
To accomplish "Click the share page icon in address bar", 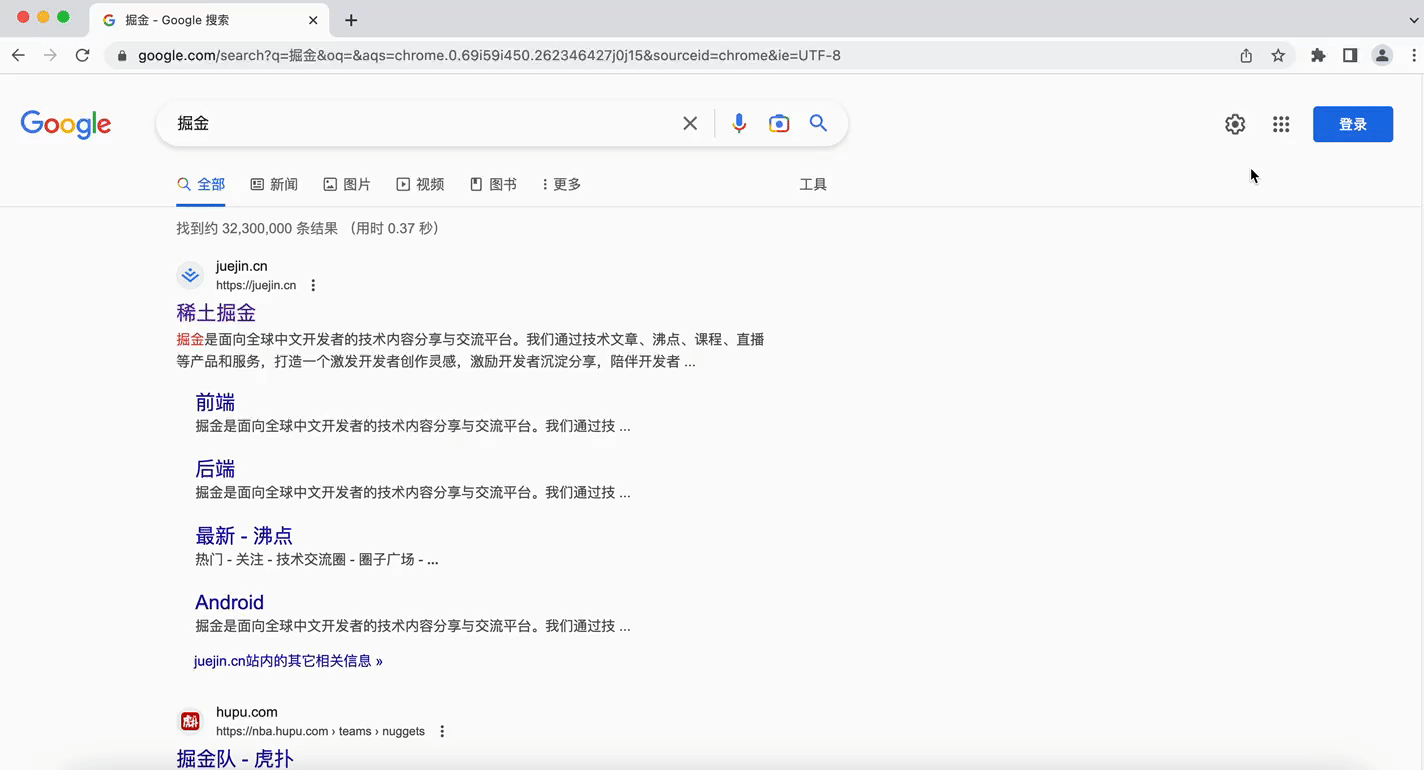I will click(x=1246, y=56).
